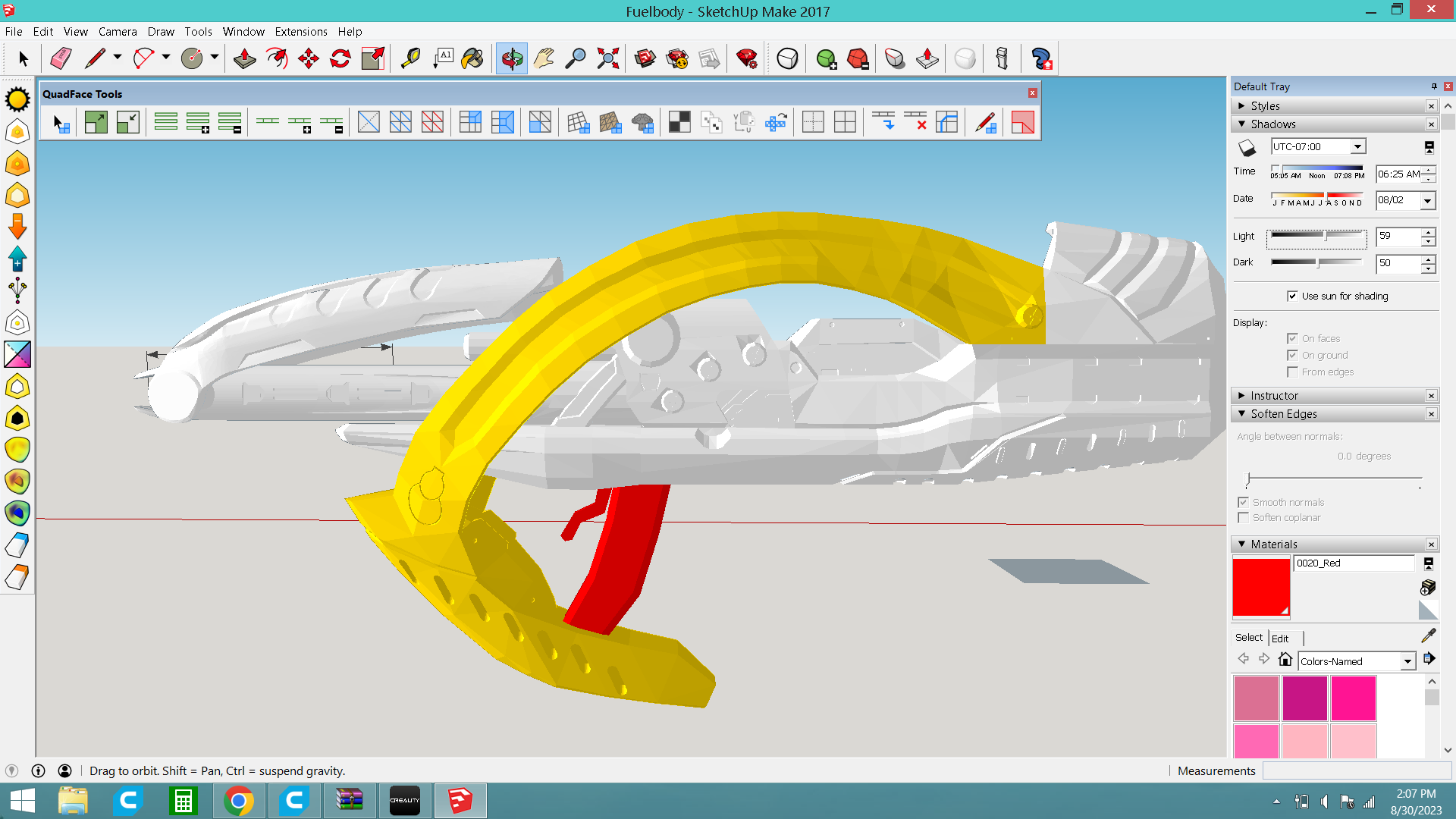Select the Paint Bucket tool
Image resolution: width=1456 pixels, height=819 pixels.
point(472,58)
